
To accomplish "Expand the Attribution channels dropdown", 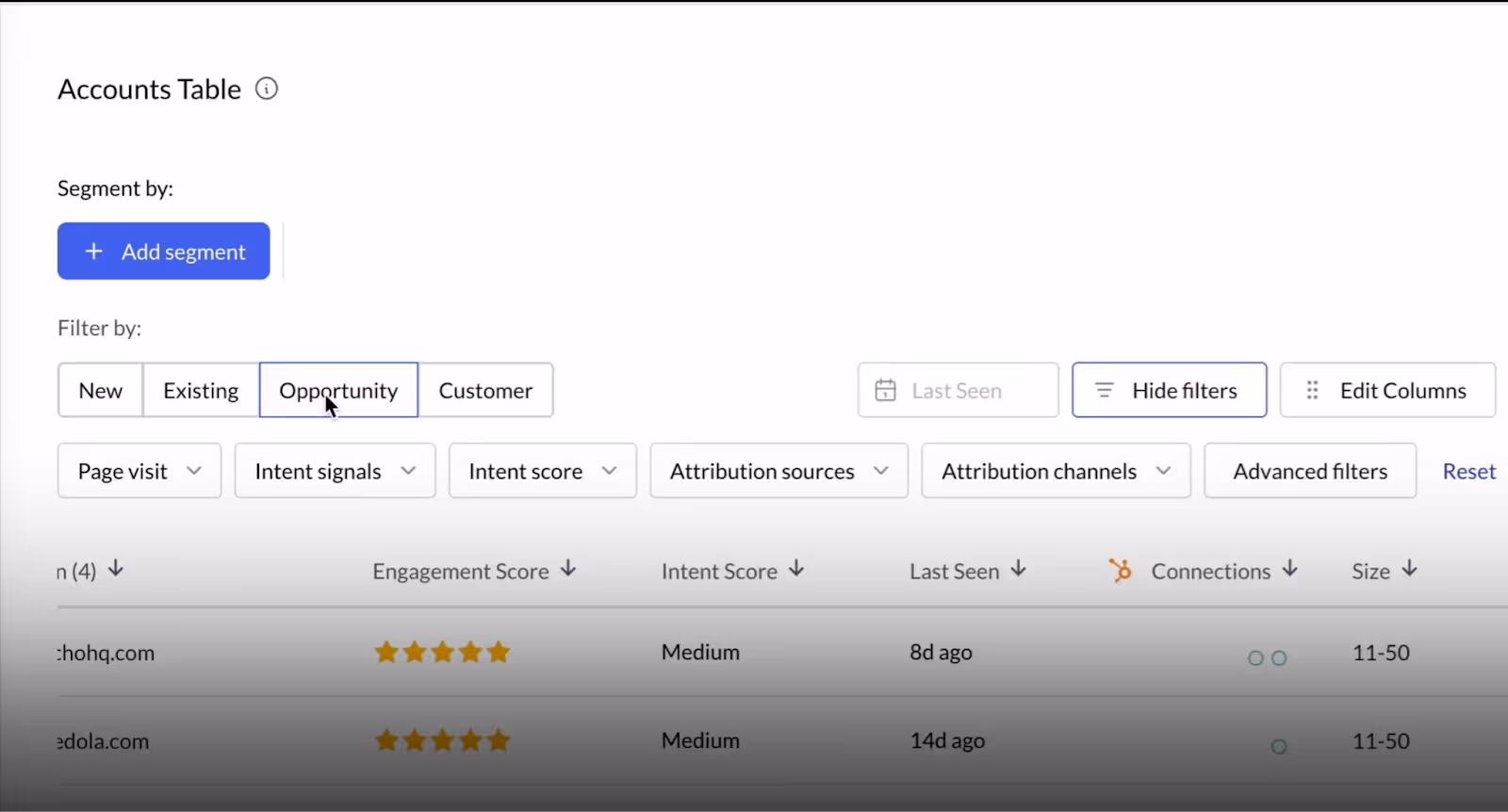I will pos(1057,471).
